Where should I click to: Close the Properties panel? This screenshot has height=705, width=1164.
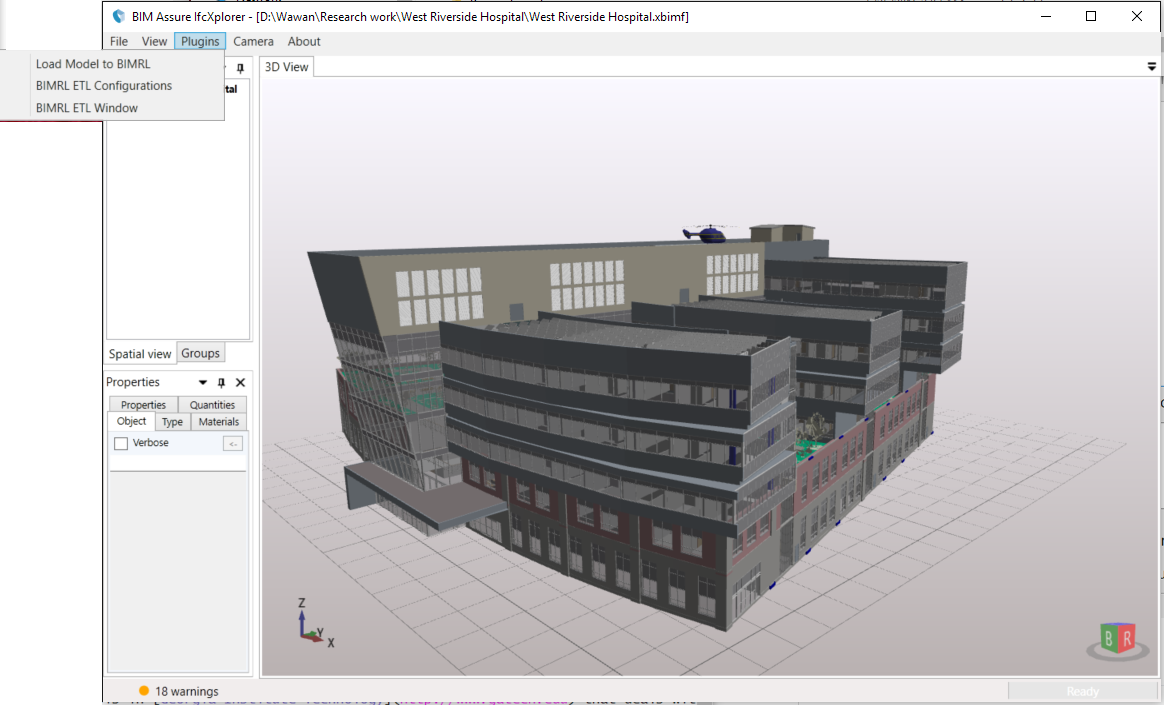[x=241, y=382]
